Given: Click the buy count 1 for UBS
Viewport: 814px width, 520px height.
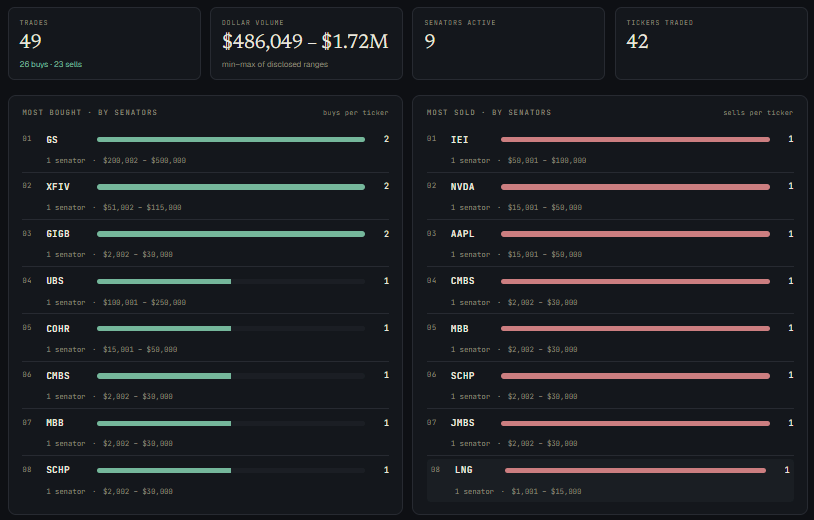Looking at the screenshot, I should [386, 281].
